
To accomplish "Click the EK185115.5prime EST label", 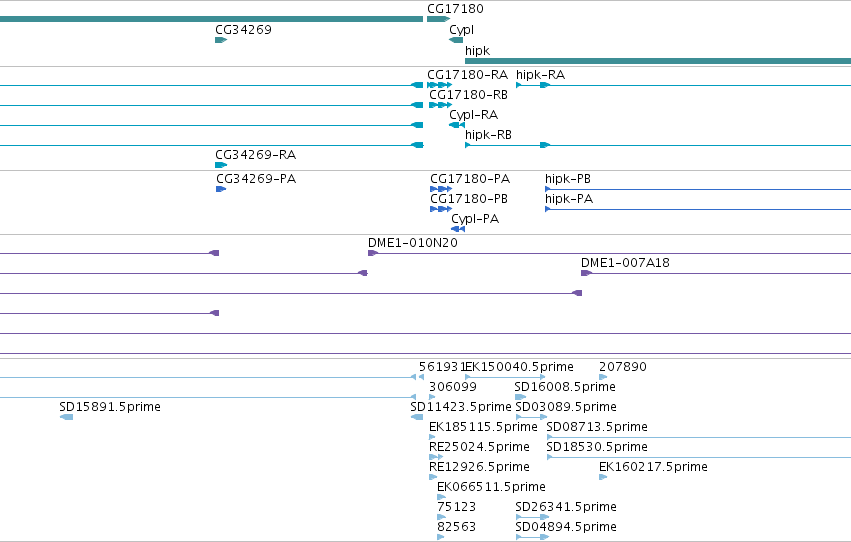I will point(483,428).
